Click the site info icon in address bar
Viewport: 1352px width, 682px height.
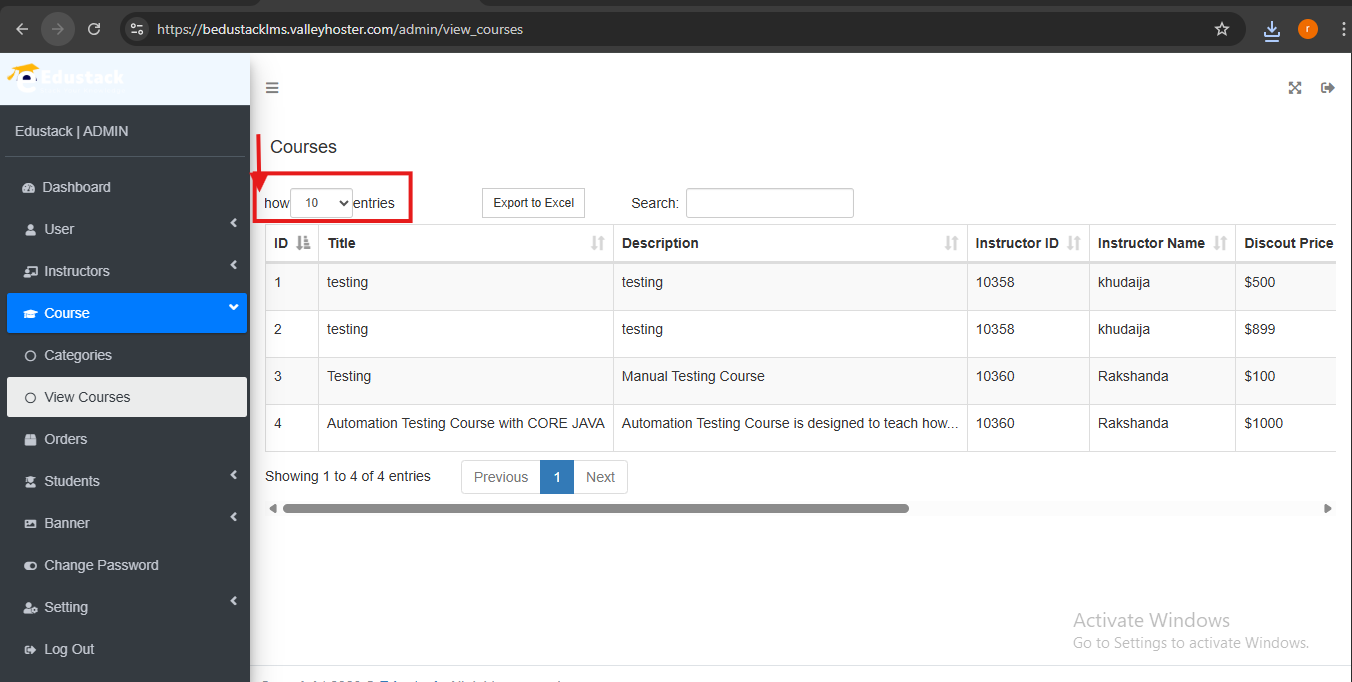138,29
